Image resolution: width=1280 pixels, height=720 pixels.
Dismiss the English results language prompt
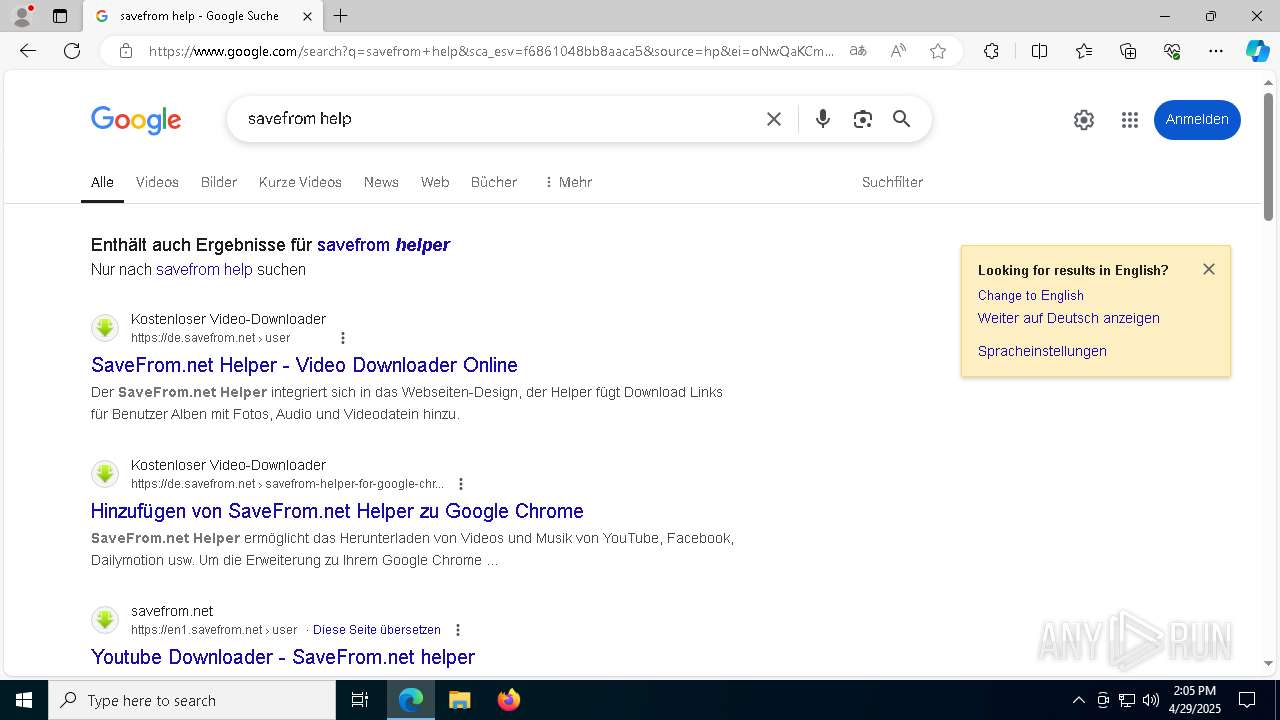(x=1209, y=269)
